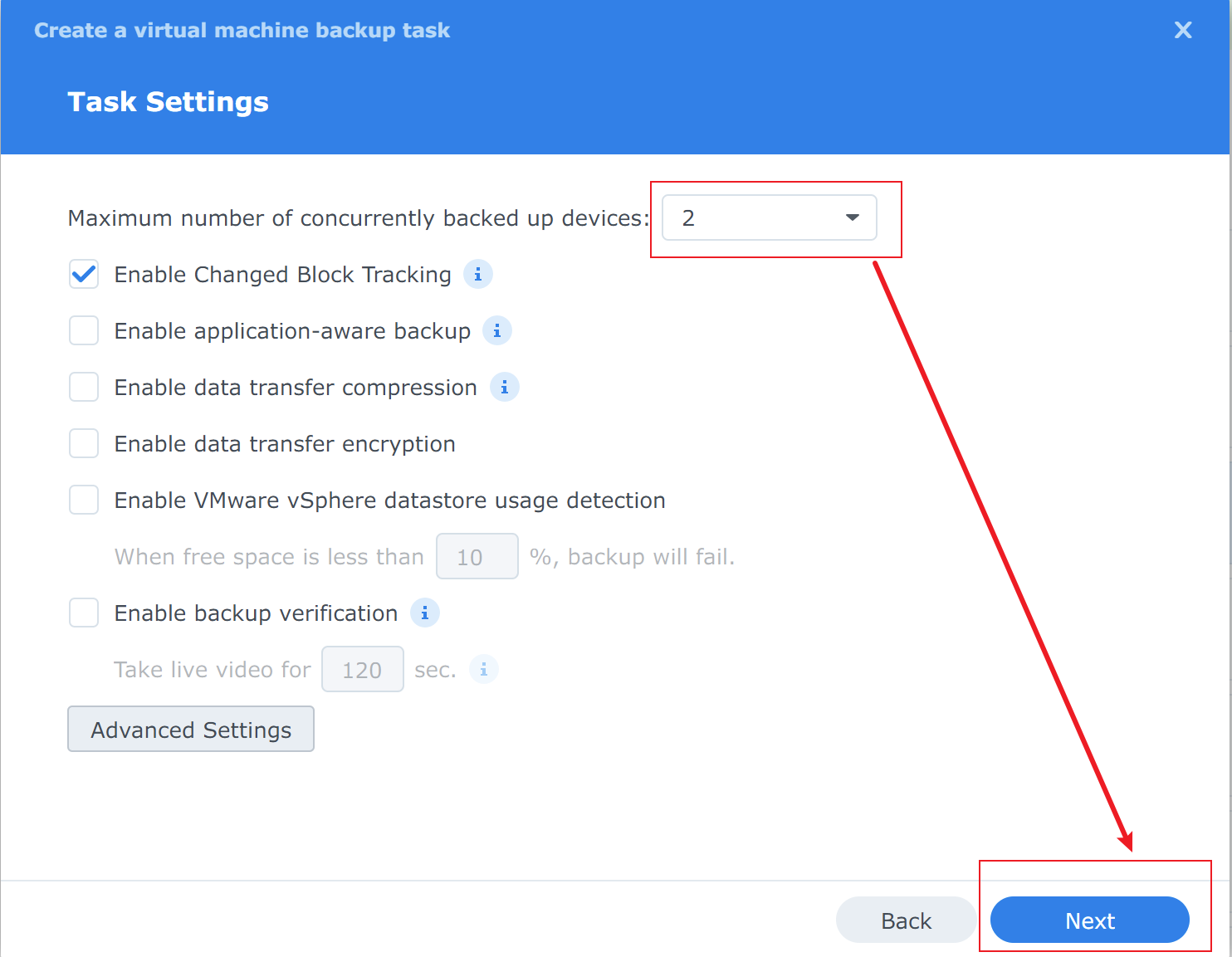The width and height of the screenshot is (1232, 957).
Task: Uncheck Enable Changed Block Tracking
Action: pos(84,274)
